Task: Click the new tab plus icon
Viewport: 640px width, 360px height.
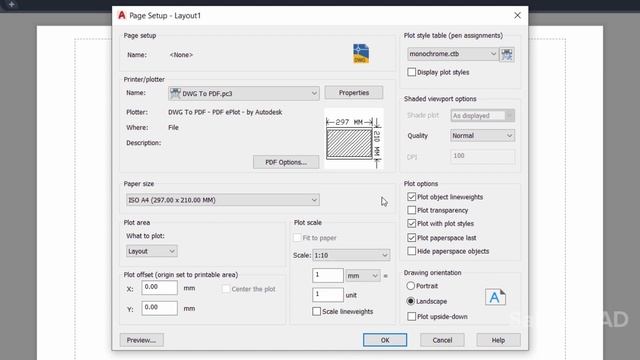Action: point(11,4)
